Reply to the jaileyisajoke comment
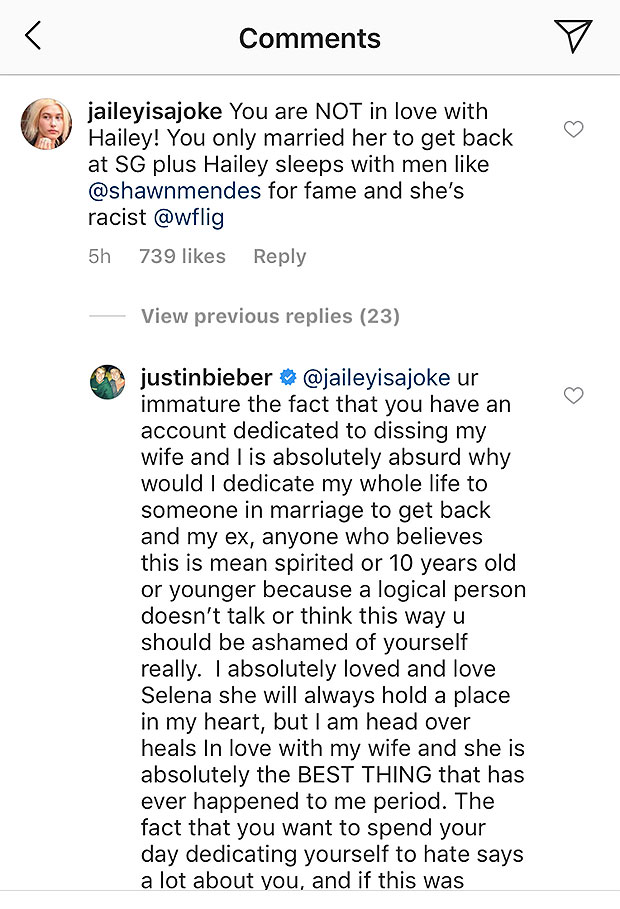620x909 pixels. tap(279, 256)
